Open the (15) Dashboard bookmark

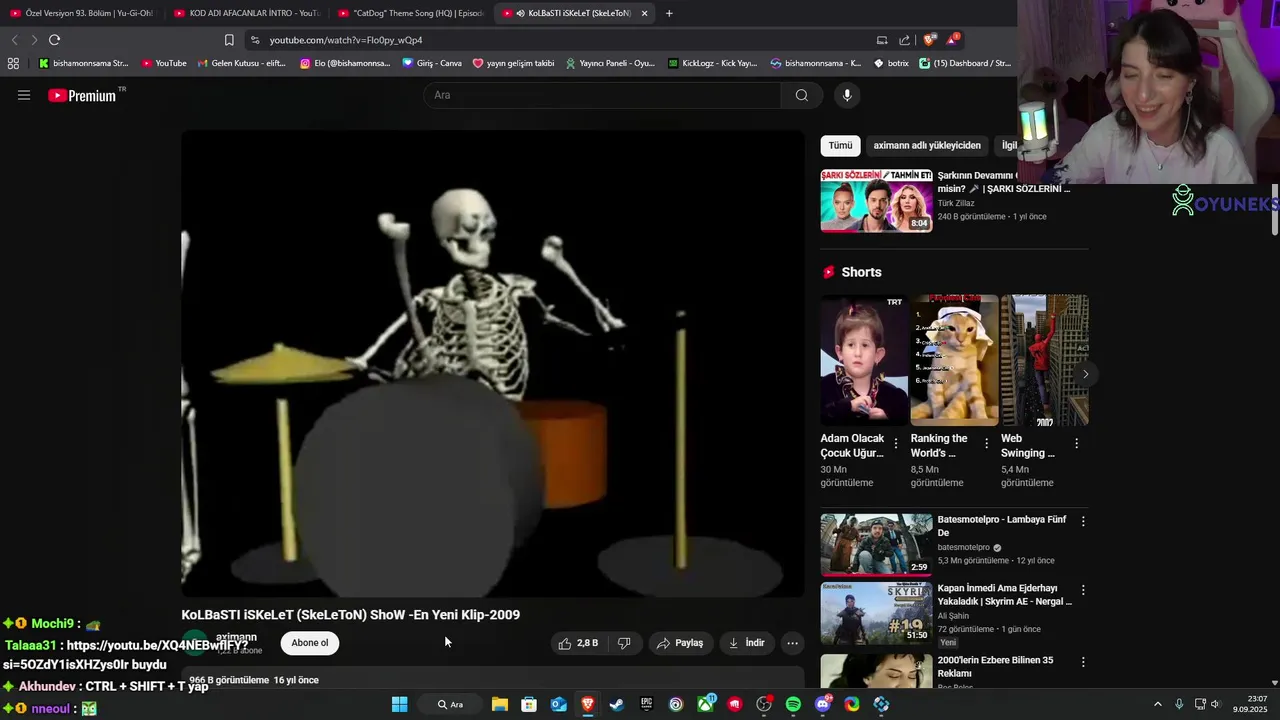(x=965, y=63)
